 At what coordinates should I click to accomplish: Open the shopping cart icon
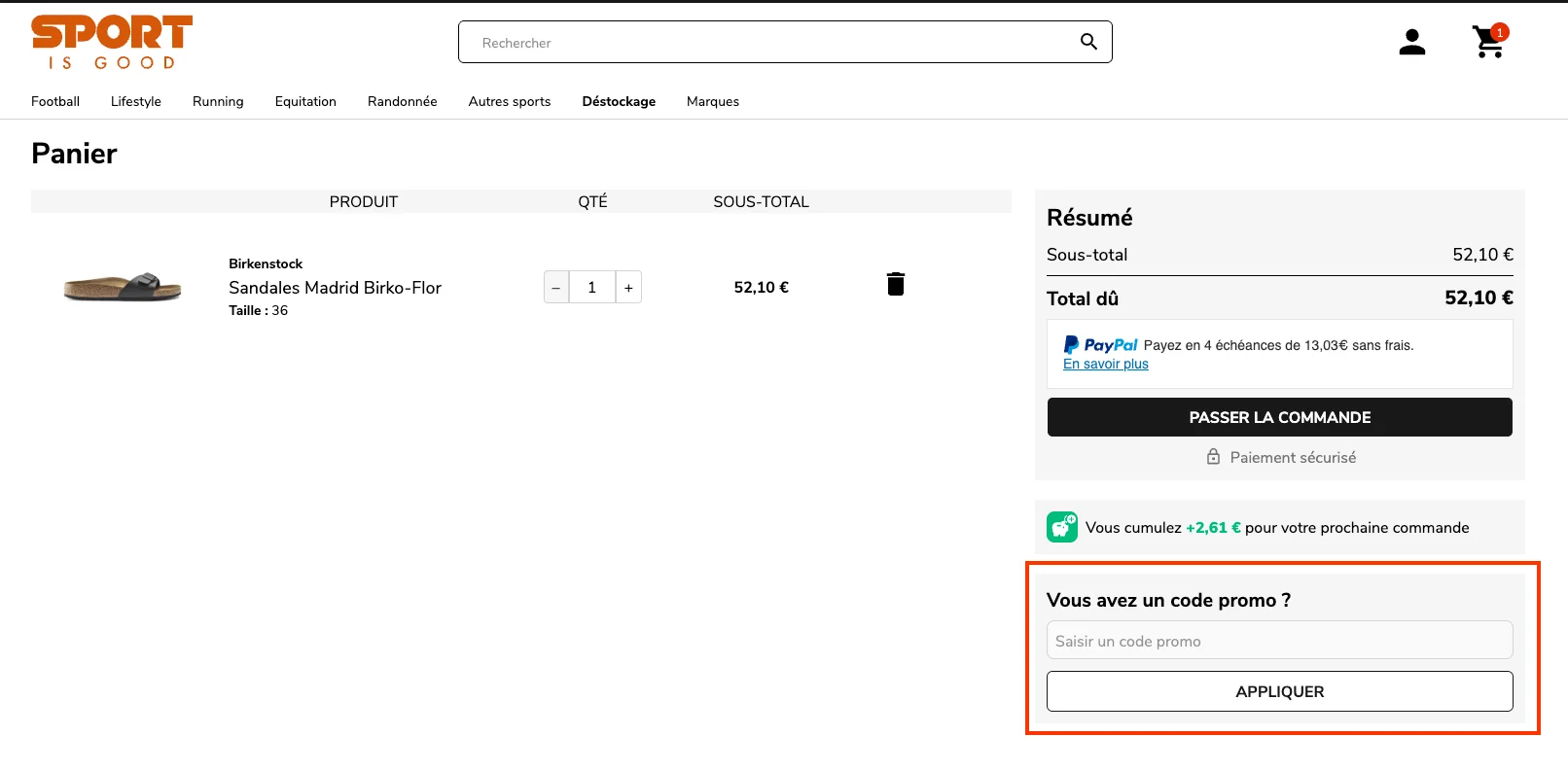click(1490, 42)
